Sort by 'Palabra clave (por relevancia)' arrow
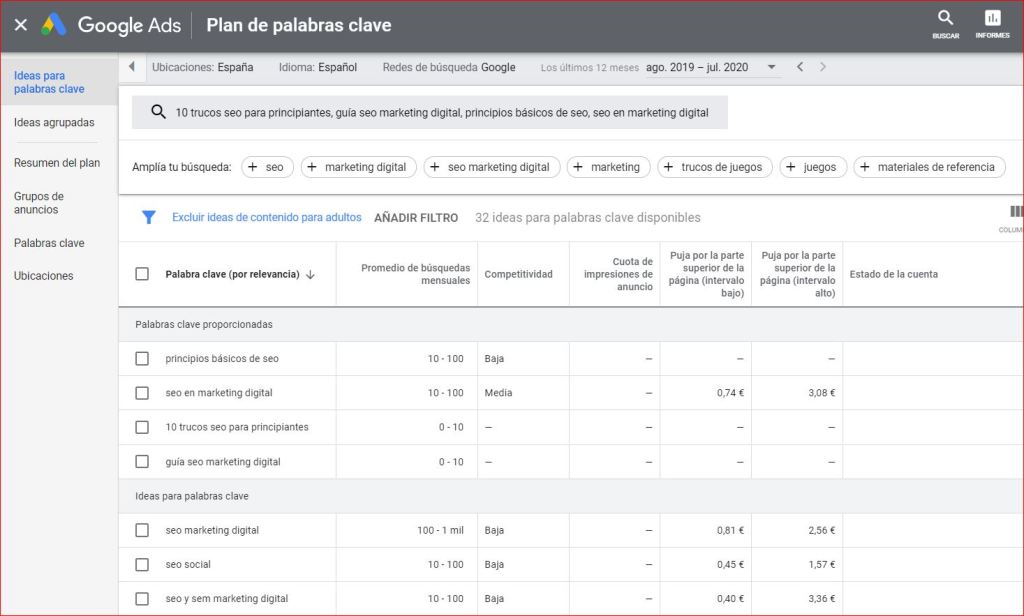The height and width of the screenshot is (616, 1024). coord(310,275)
